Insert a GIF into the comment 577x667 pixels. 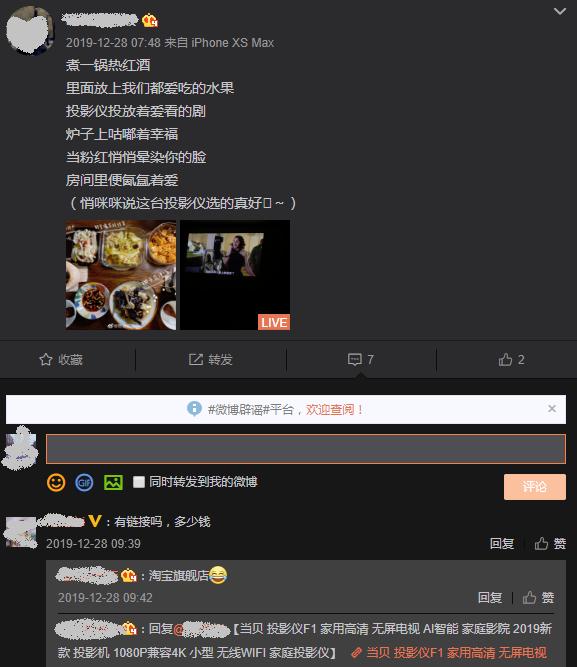pyautogui.click(x=84, y=482)
